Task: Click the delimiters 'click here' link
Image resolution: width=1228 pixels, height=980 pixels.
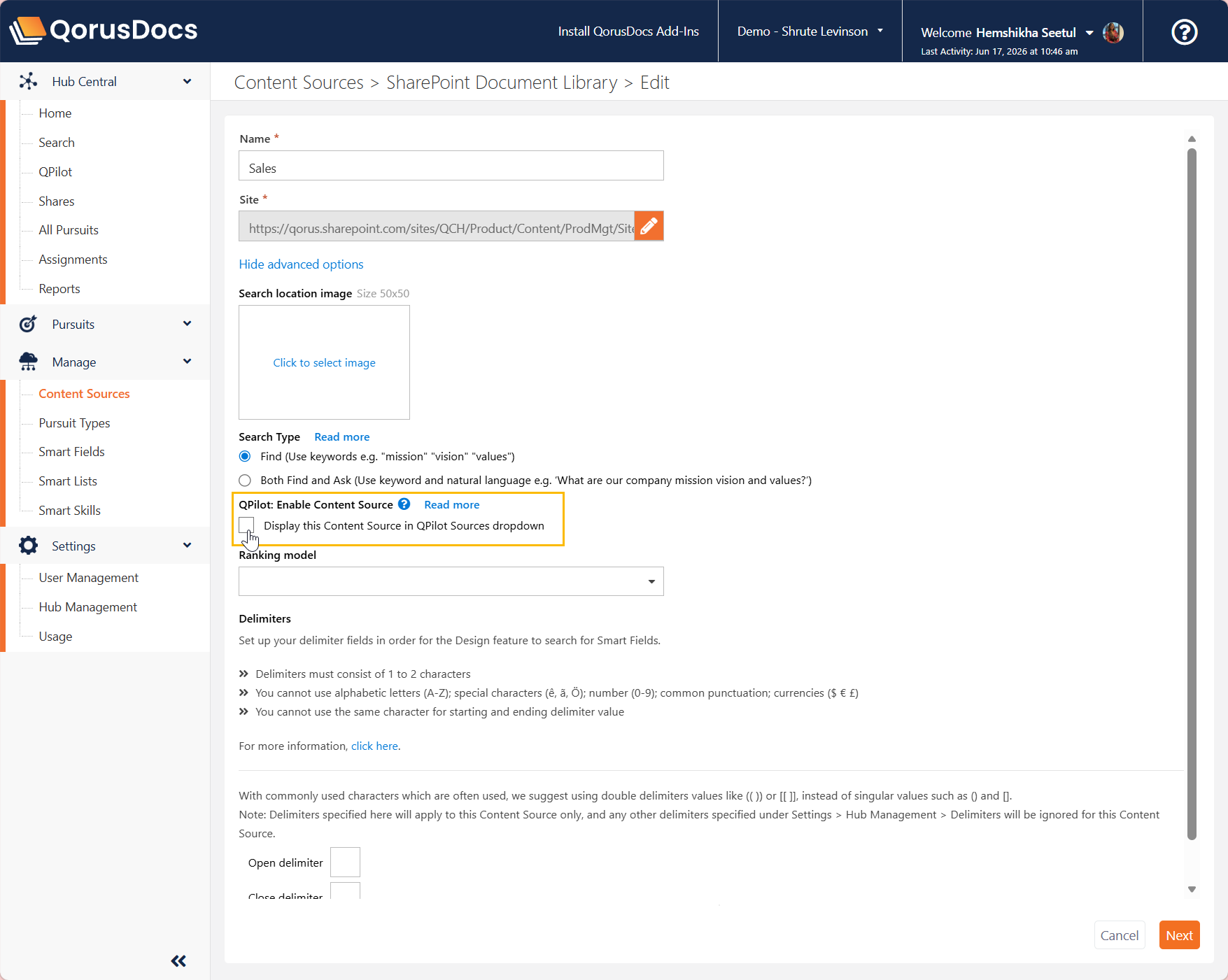Action: pyautogui.click(x=374, y=746)
